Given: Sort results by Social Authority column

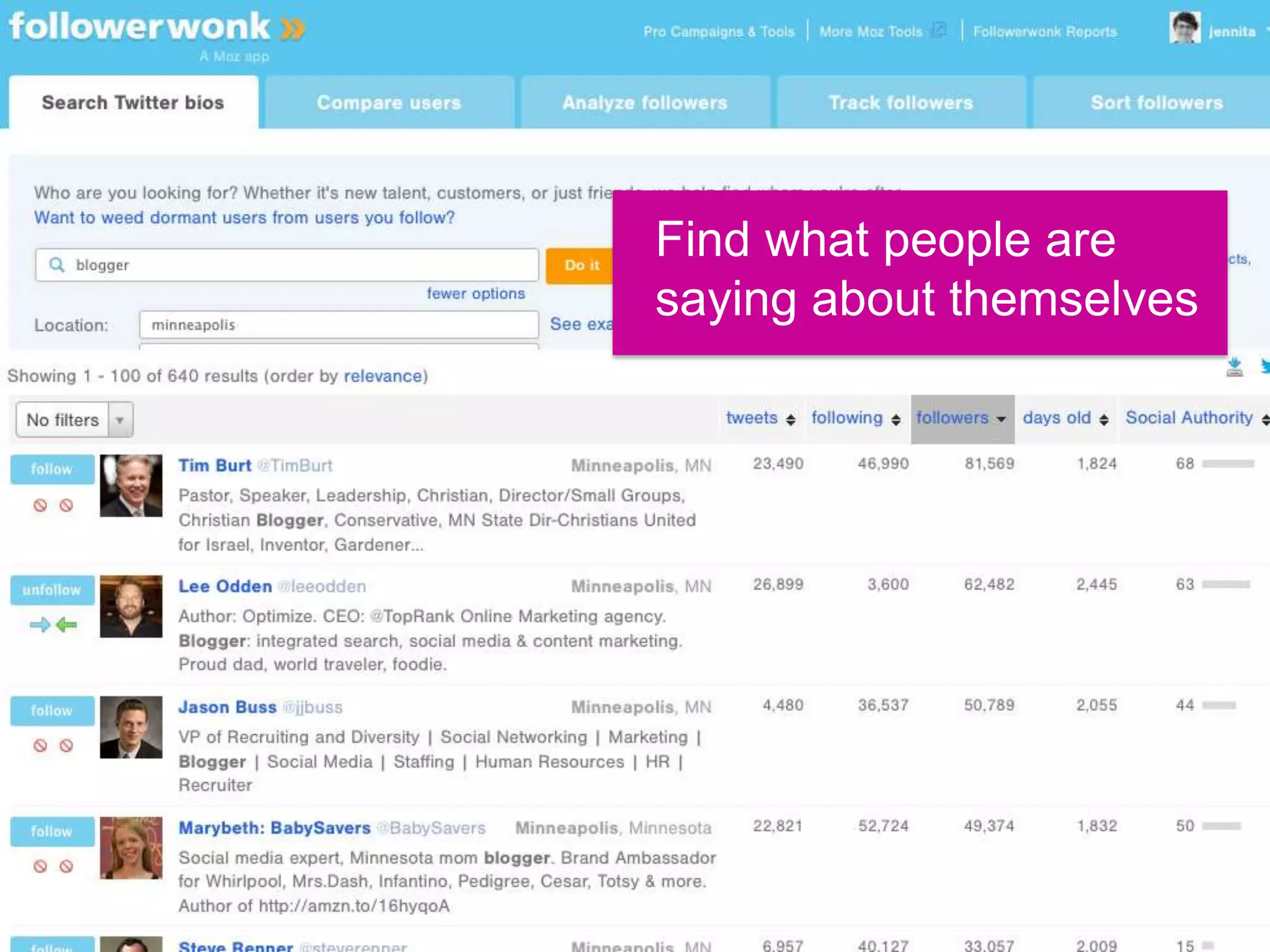Looking at the screenshot, I should point(1197,418).
